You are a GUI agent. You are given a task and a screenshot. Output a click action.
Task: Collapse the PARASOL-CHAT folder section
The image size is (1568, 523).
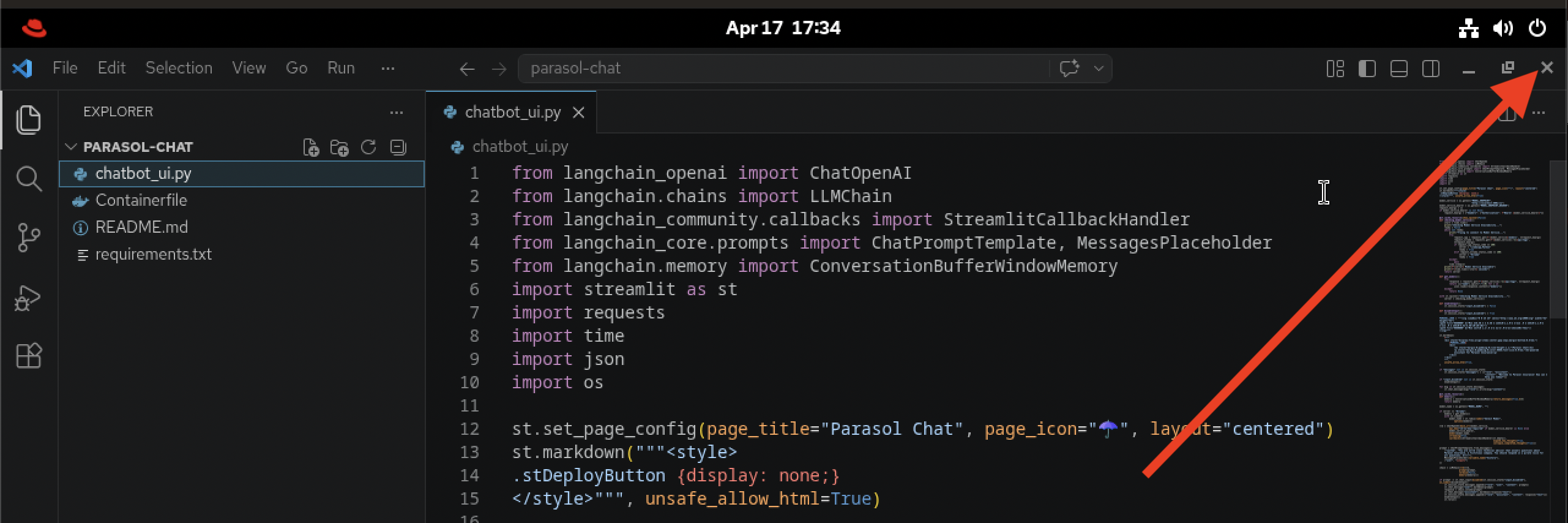click(71, 147)
